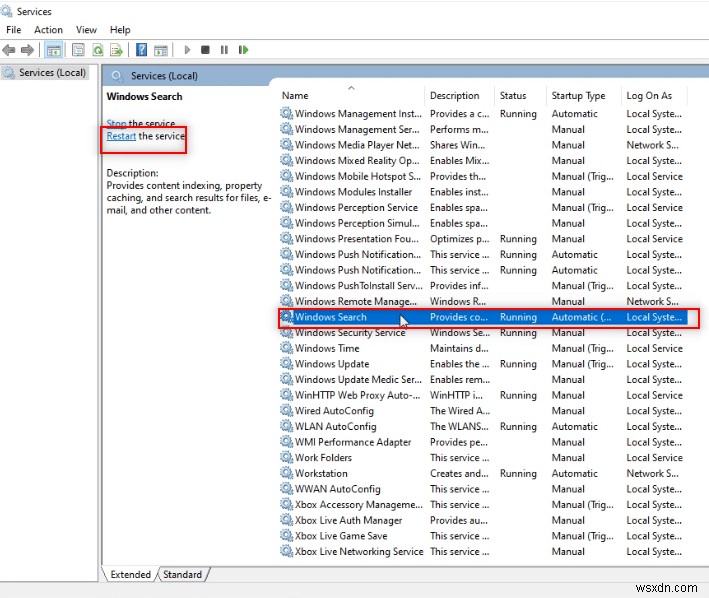Open Help via blue question mark icon
Viewport: 709px width, 598px height.
click(142, 50)
